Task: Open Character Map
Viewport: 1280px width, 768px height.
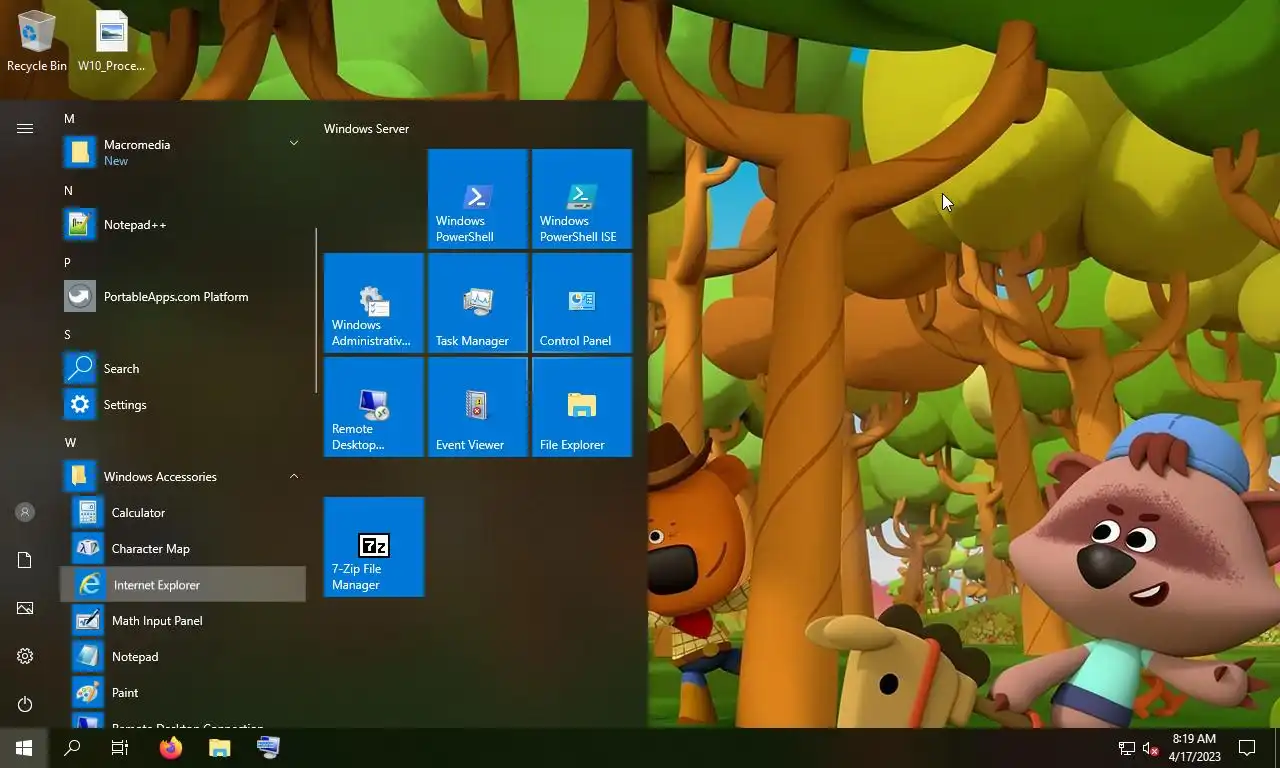Action: coord(183,549)
